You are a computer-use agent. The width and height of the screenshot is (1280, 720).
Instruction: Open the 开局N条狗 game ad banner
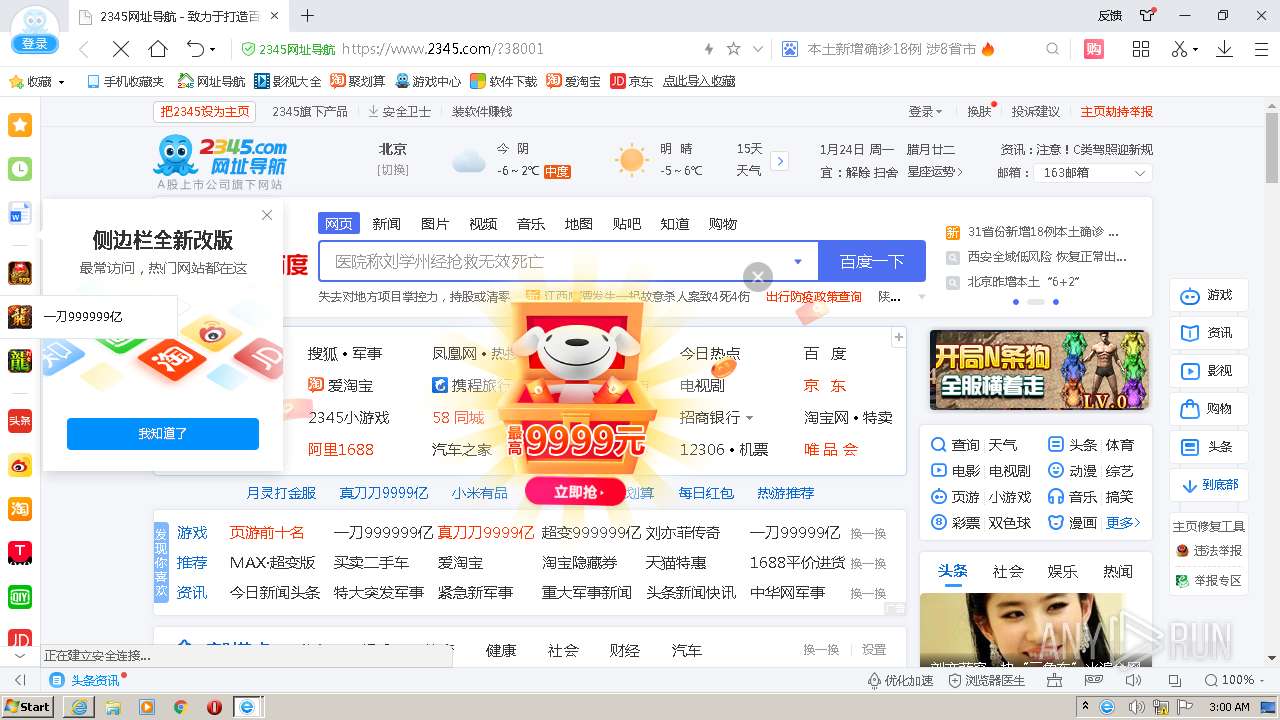coord(1040,370)
